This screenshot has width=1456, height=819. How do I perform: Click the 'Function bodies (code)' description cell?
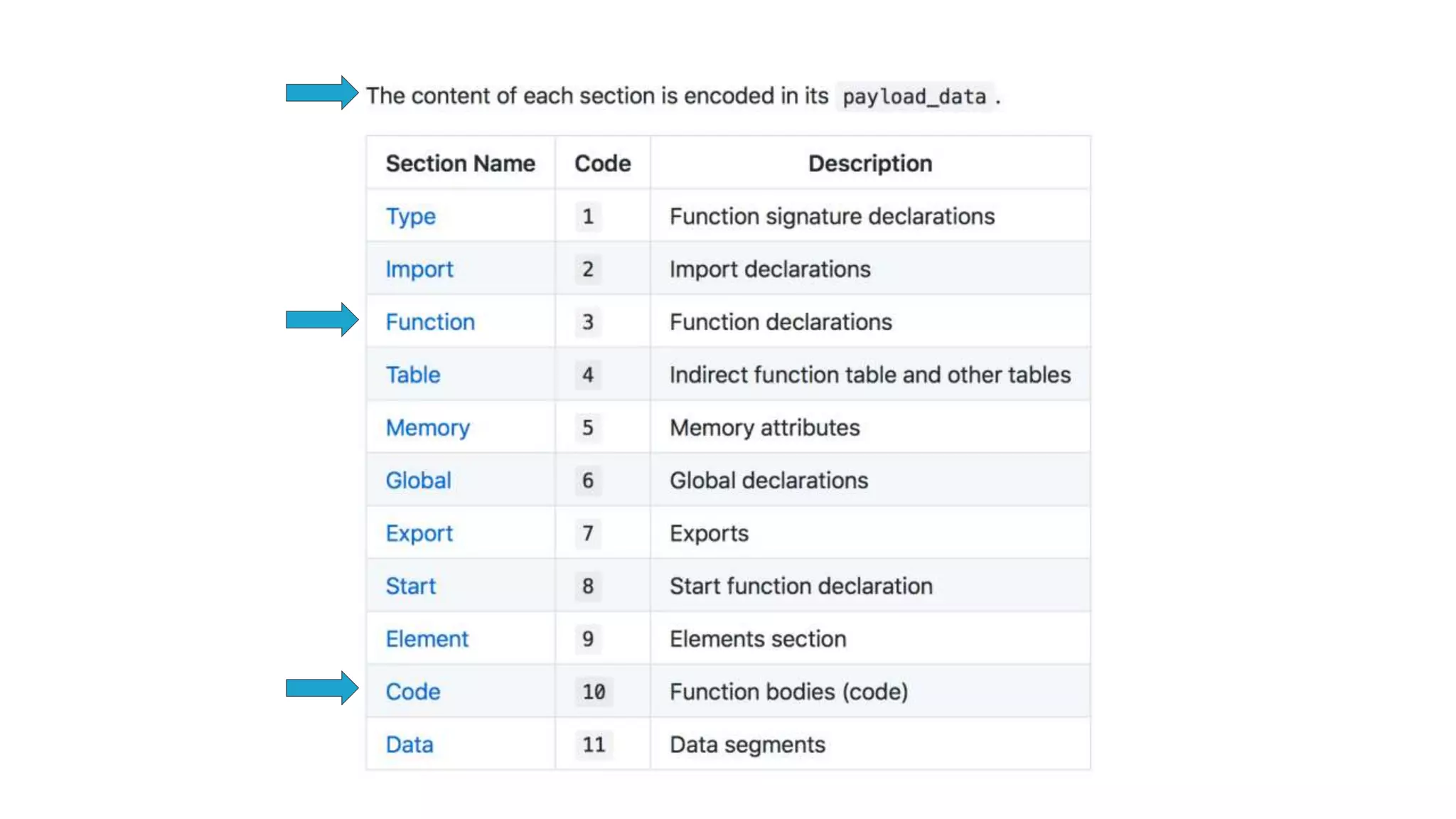788,692
